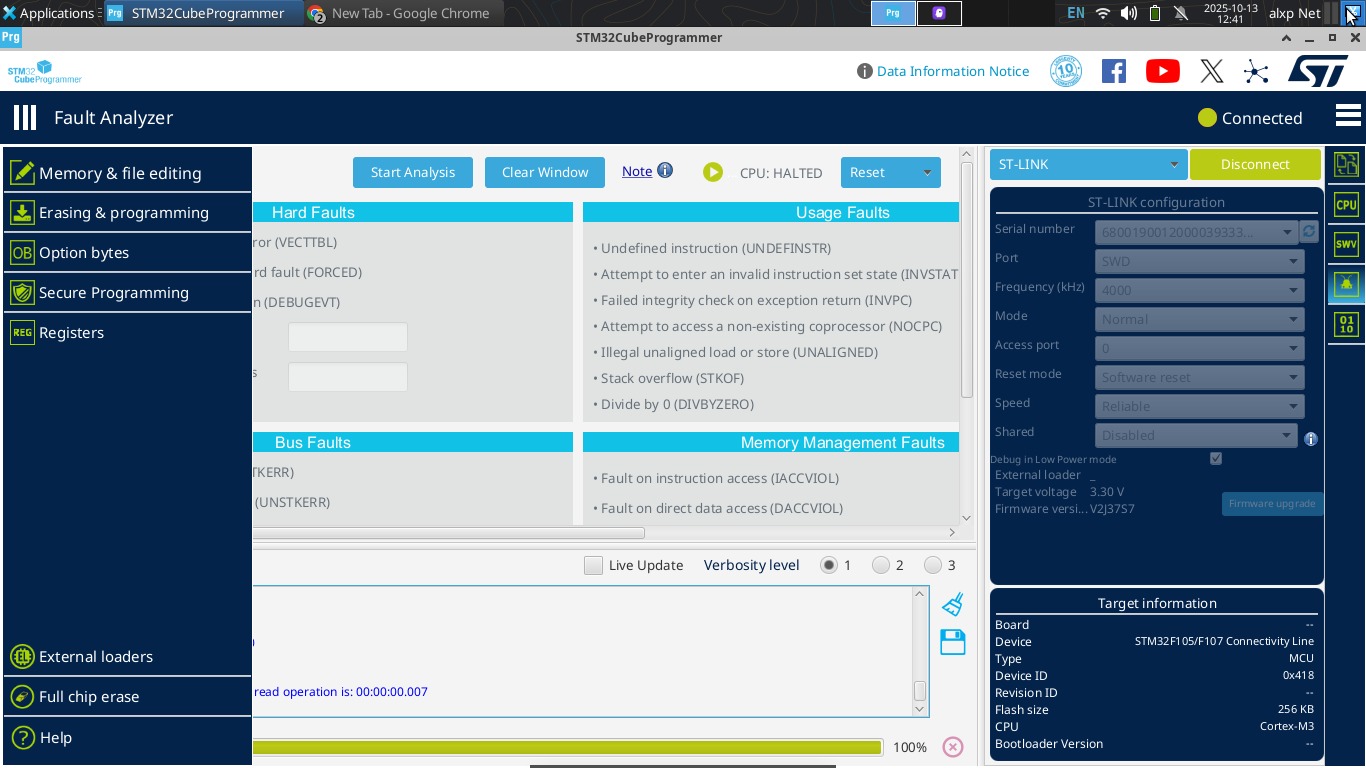Enable the Live Update checkbox
1366x768 pixels.
[x=594, y=566]
